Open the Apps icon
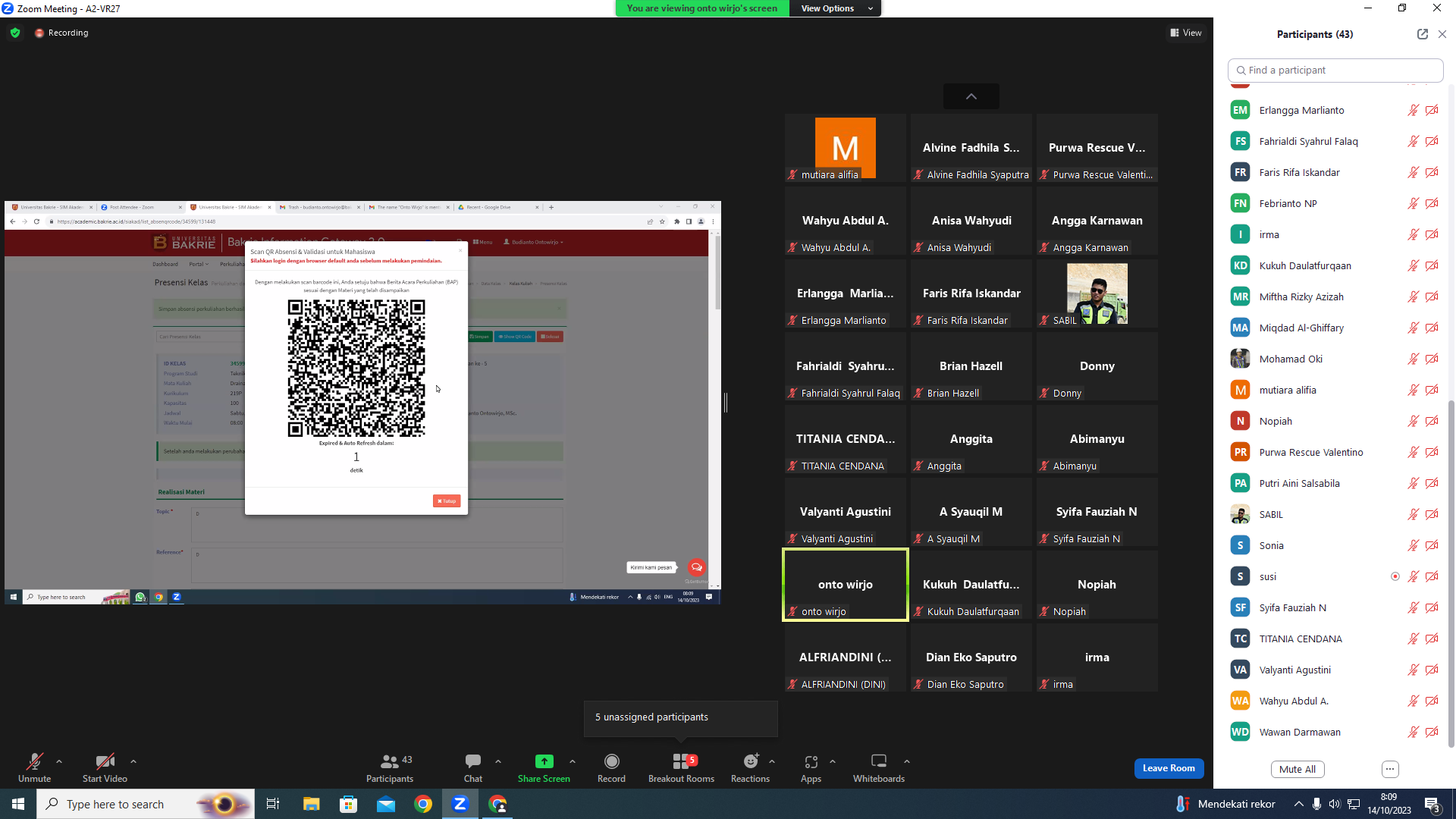 pyautogui.click(x=811, y=761)
